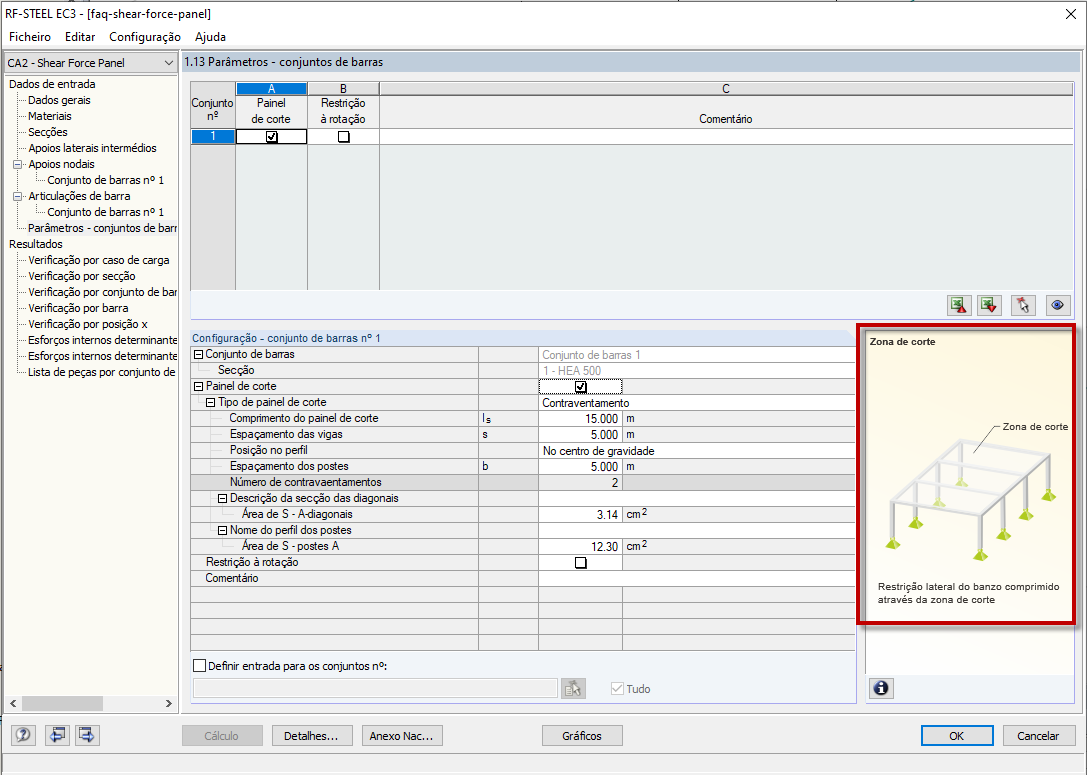Screen dimensions: 1087x775
Task: Click the Excel import icon with red arrow
Action: click(x=990, y=305)
